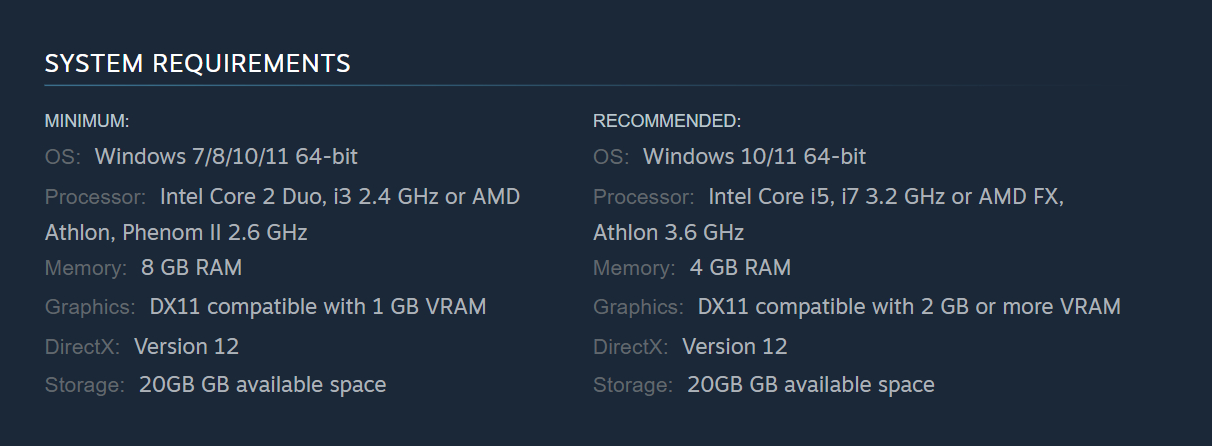Click the RECOMMENDED column label
This screenshot has height=446, width=1212.
click(x=667, y=121)
